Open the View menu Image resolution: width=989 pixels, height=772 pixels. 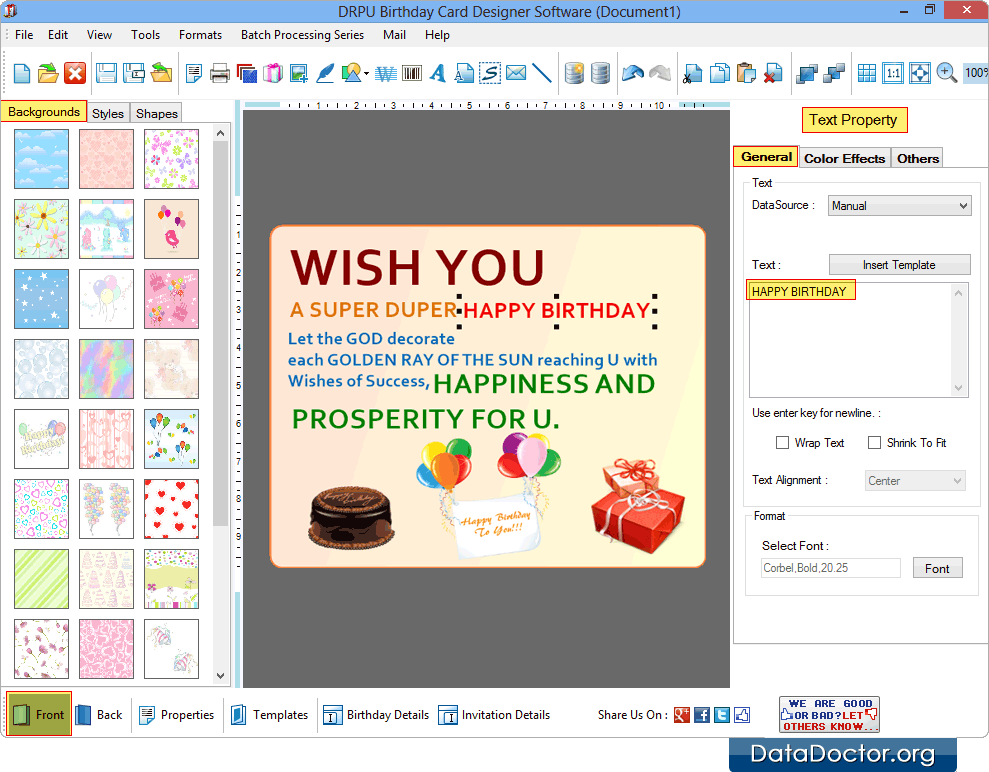[99, 35]
